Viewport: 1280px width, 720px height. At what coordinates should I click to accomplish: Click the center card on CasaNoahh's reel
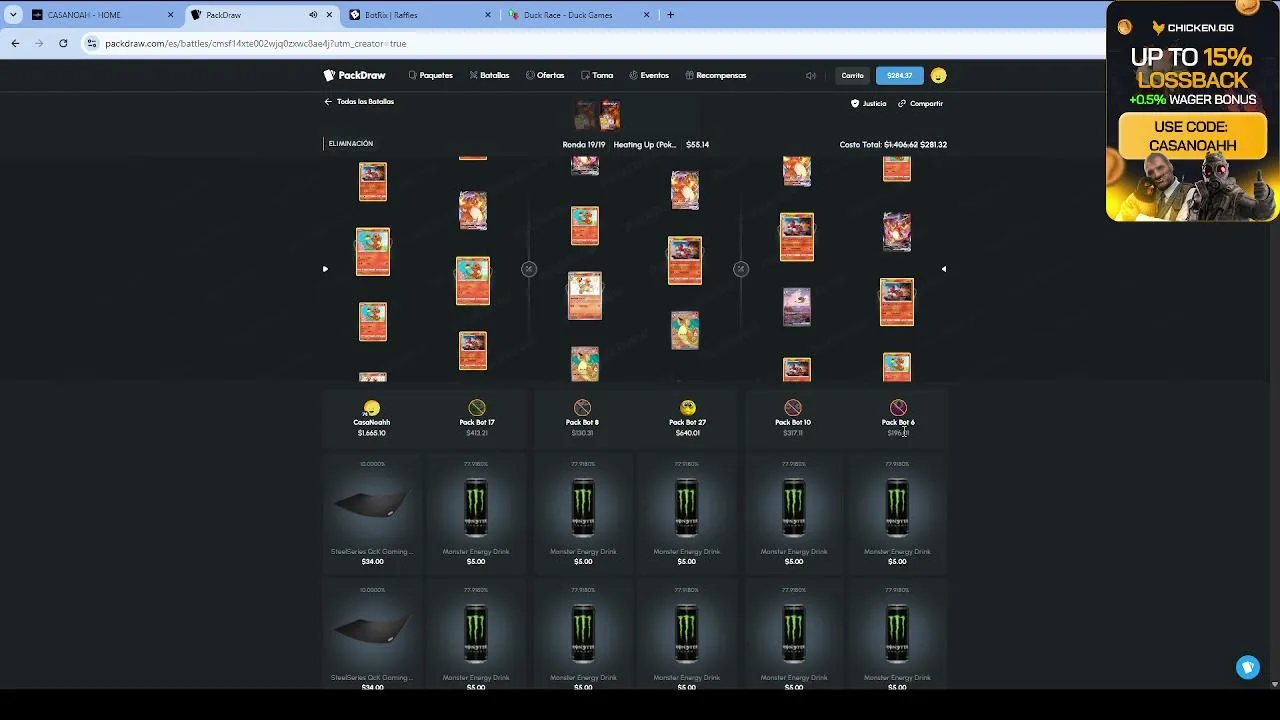click(x=373, y=252)
